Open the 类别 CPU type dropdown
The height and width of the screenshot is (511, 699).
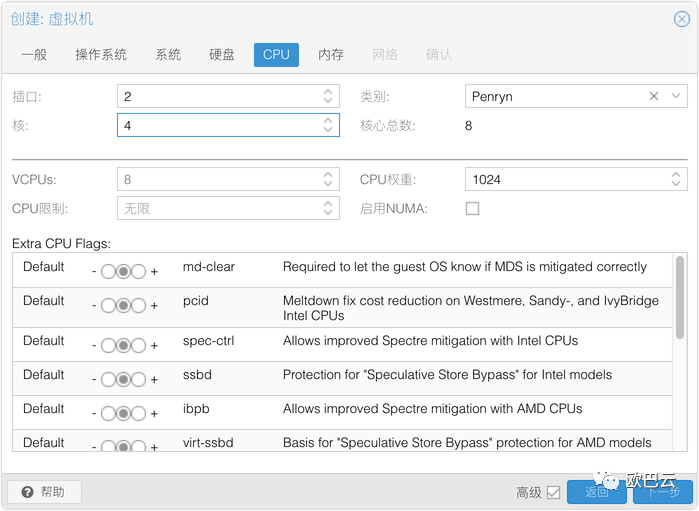[677, 96]
